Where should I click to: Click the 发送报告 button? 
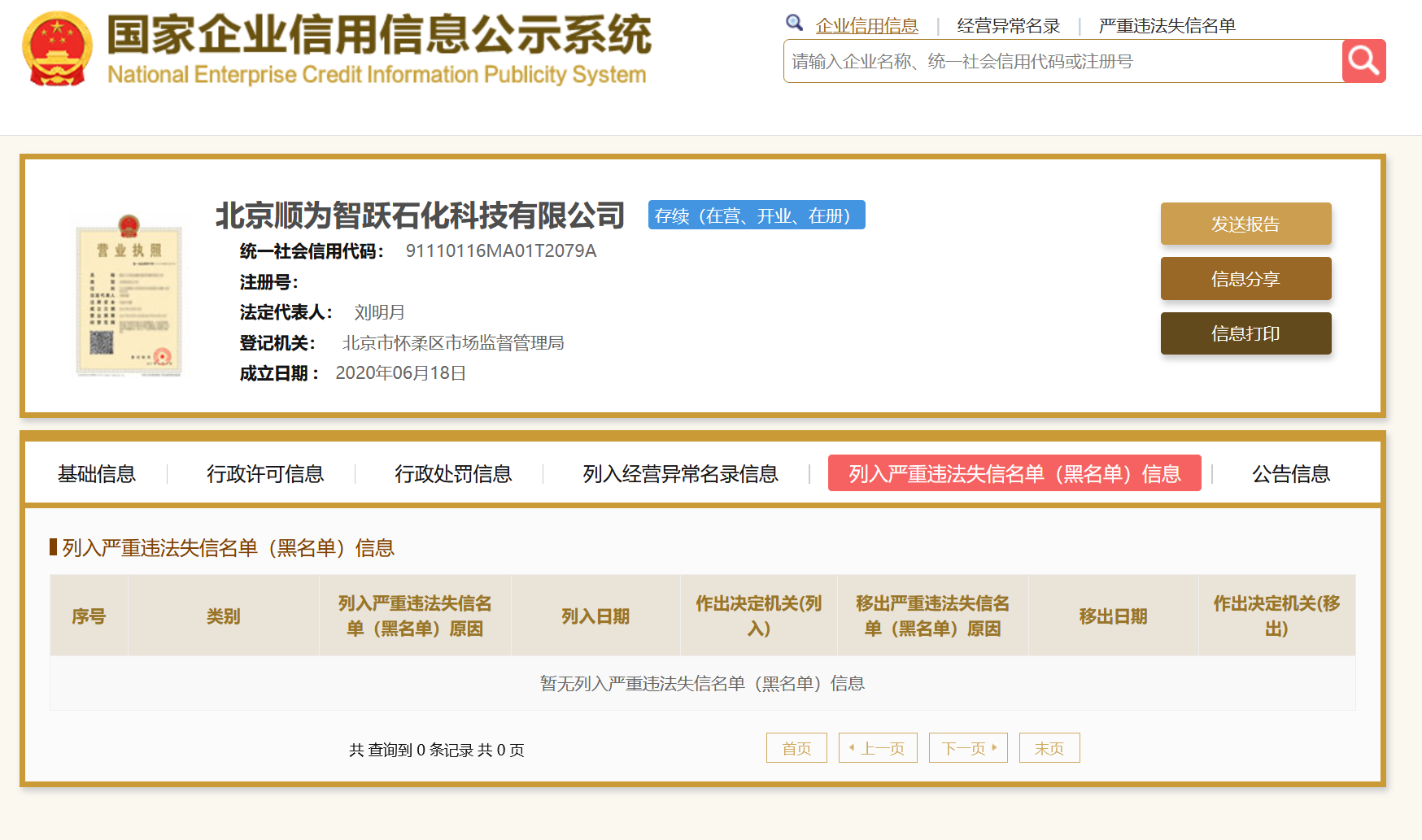(x=1245, y=224)
